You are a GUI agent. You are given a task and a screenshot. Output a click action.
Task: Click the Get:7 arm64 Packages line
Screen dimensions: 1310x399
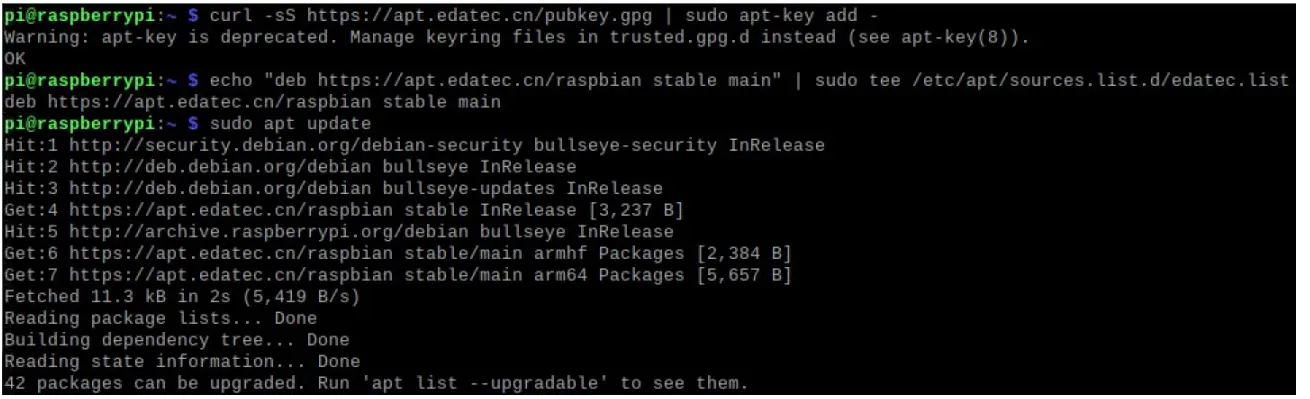398,275
